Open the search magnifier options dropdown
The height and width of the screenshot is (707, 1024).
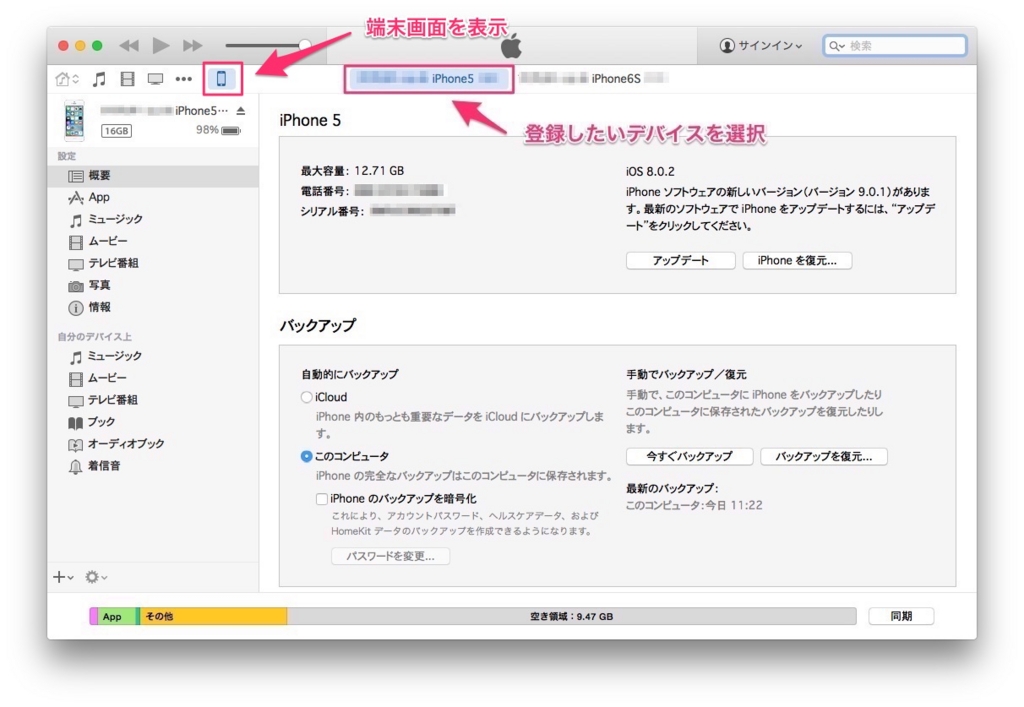[x=837, y=46]
